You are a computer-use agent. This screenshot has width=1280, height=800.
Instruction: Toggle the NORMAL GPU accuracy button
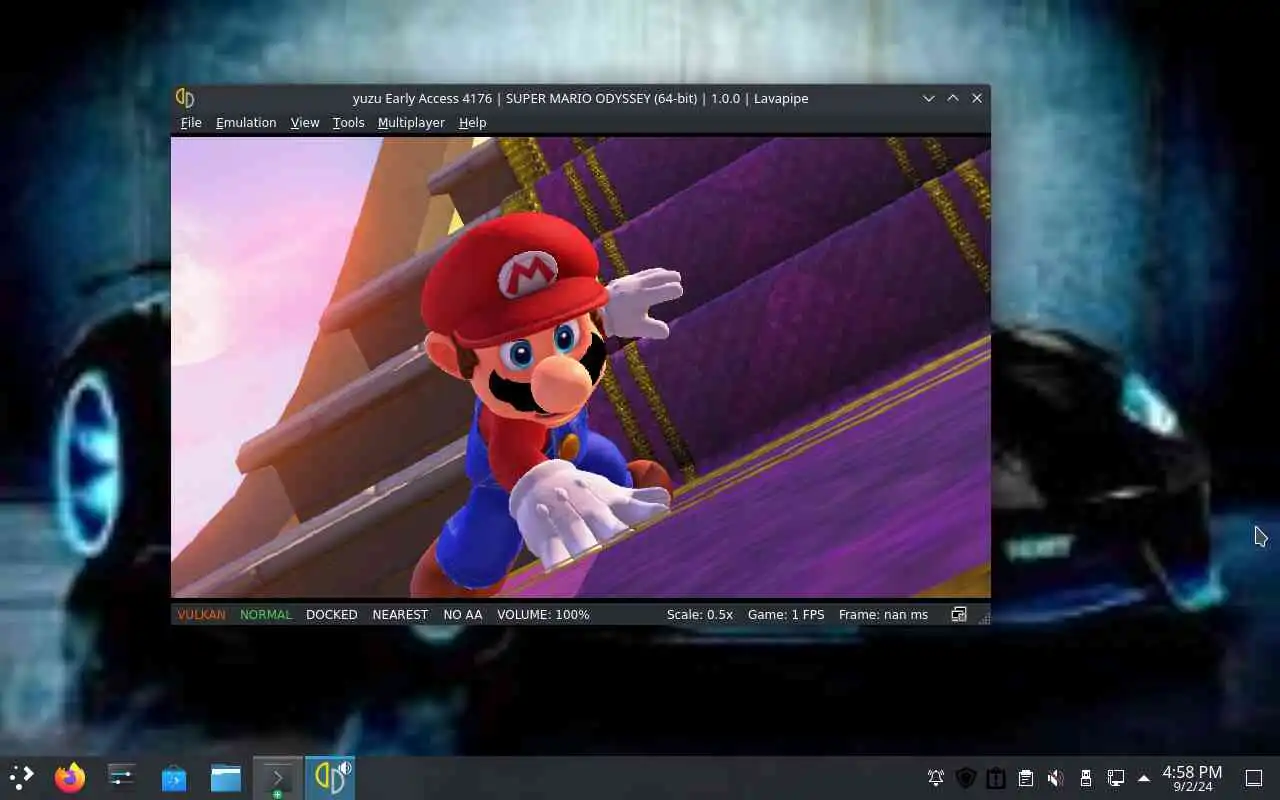(266, 614)
